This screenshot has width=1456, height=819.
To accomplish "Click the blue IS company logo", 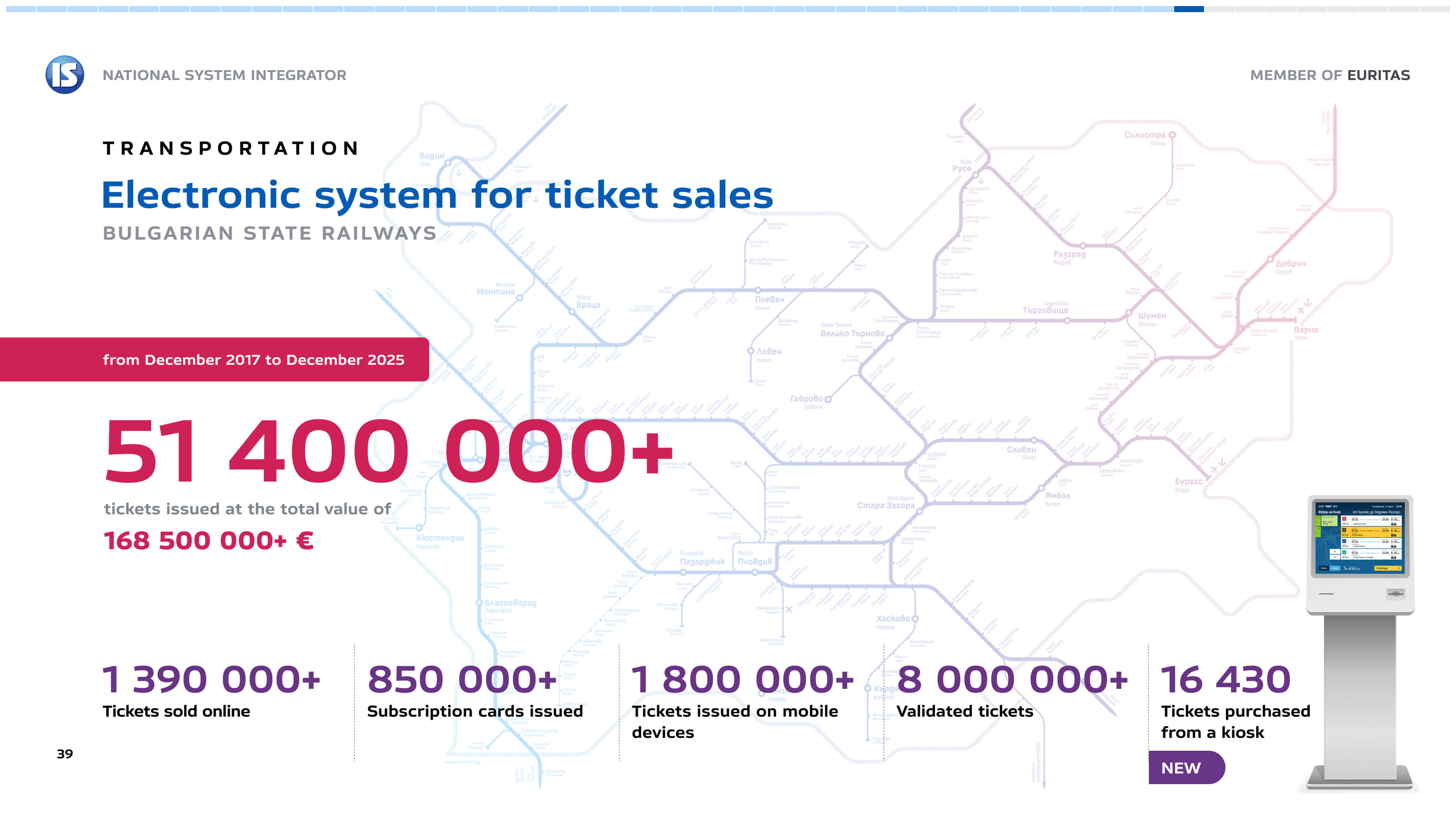I will (x=65, y=75).
